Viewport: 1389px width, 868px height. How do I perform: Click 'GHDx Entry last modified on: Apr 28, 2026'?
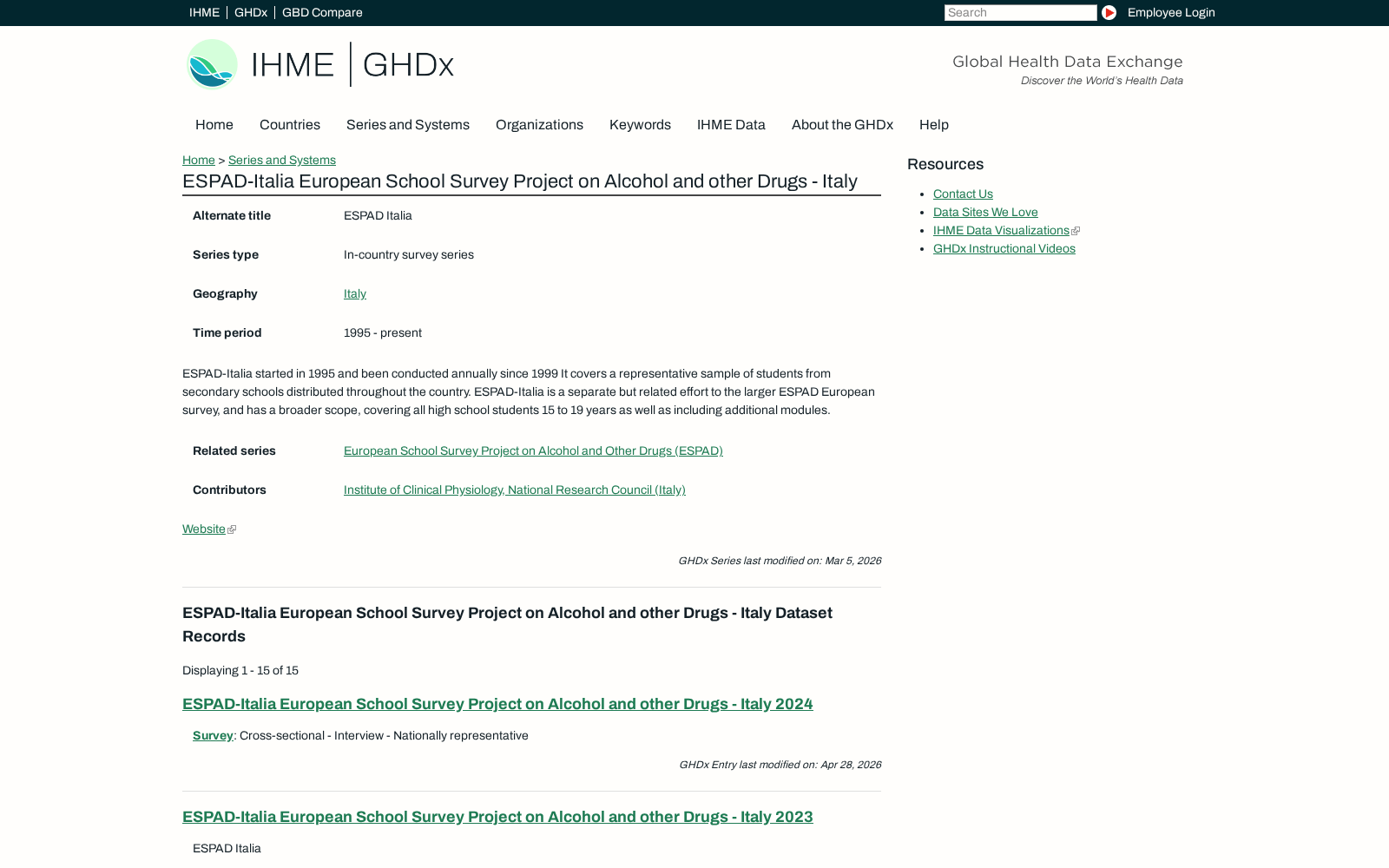[780, 765]
